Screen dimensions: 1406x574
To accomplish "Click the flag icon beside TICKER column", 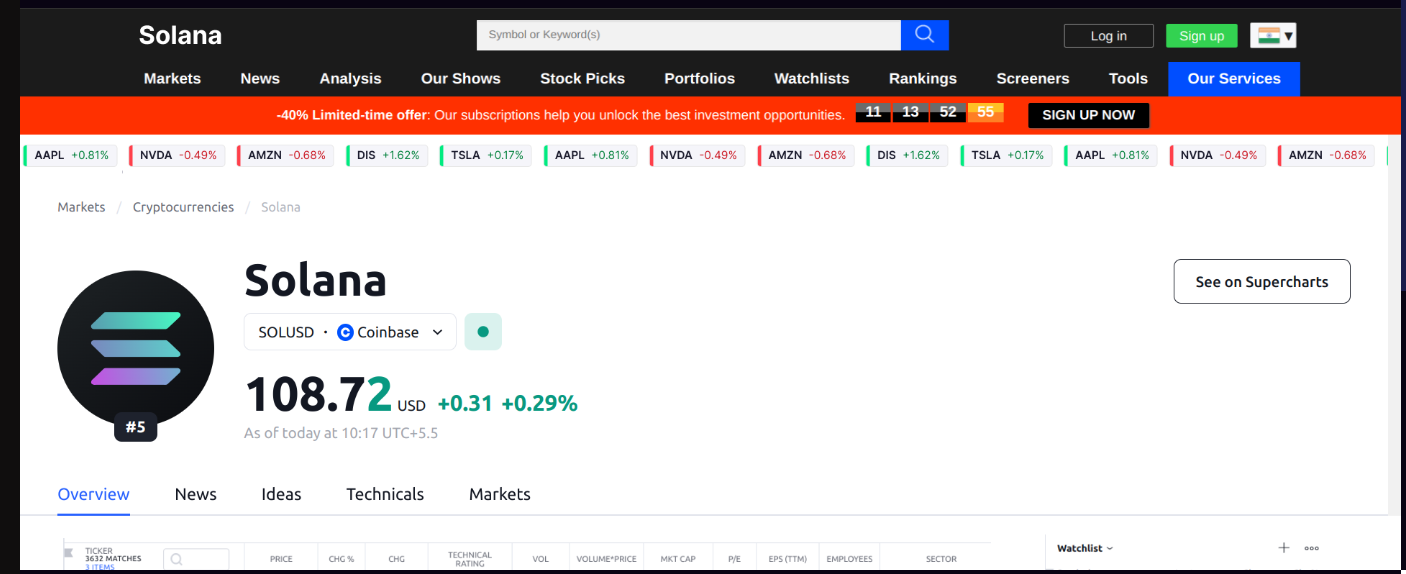I will pos(69,552).
